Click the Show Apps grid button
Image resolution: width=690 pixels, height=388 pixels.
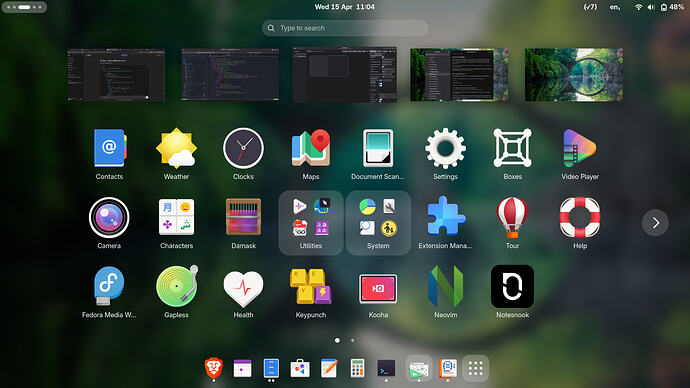[x=476, y=368]
